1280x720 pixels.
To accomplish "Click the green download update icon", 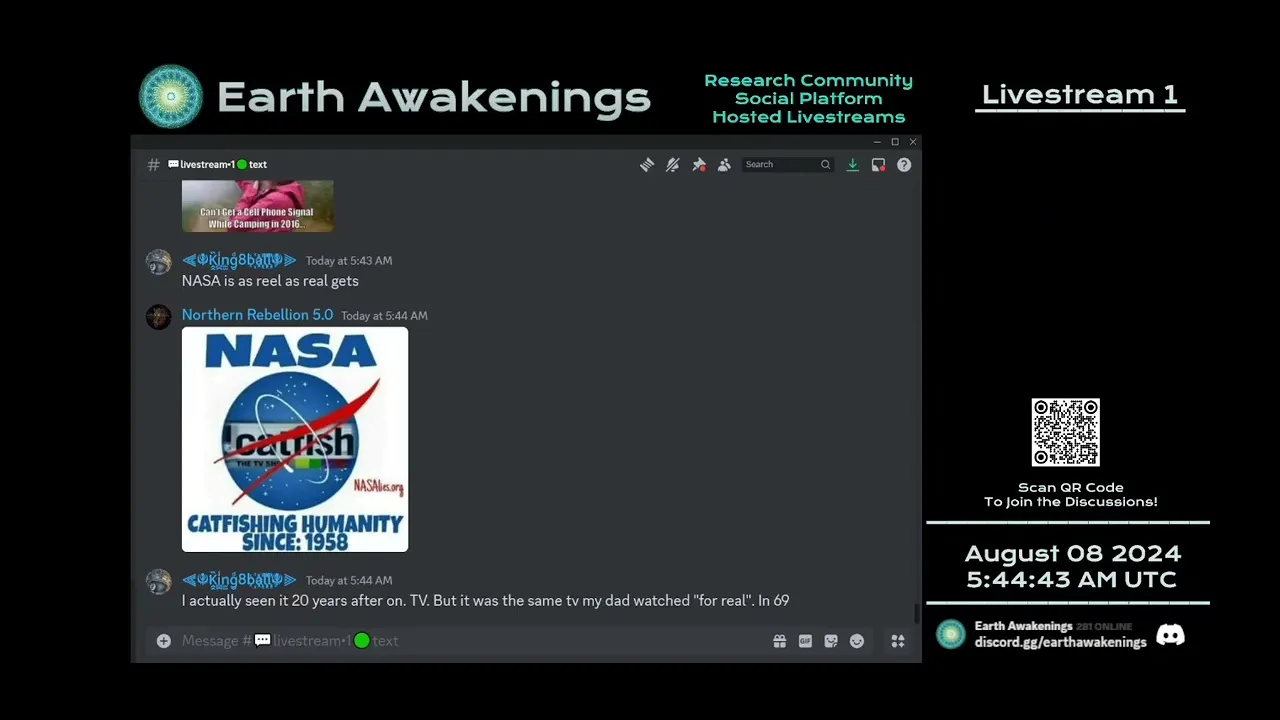I will click(852, 165).
